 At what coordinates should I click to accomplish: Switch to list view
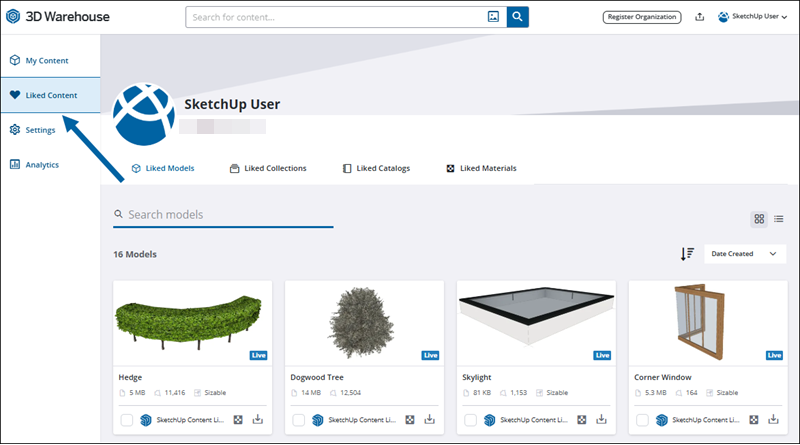point(779,219)
